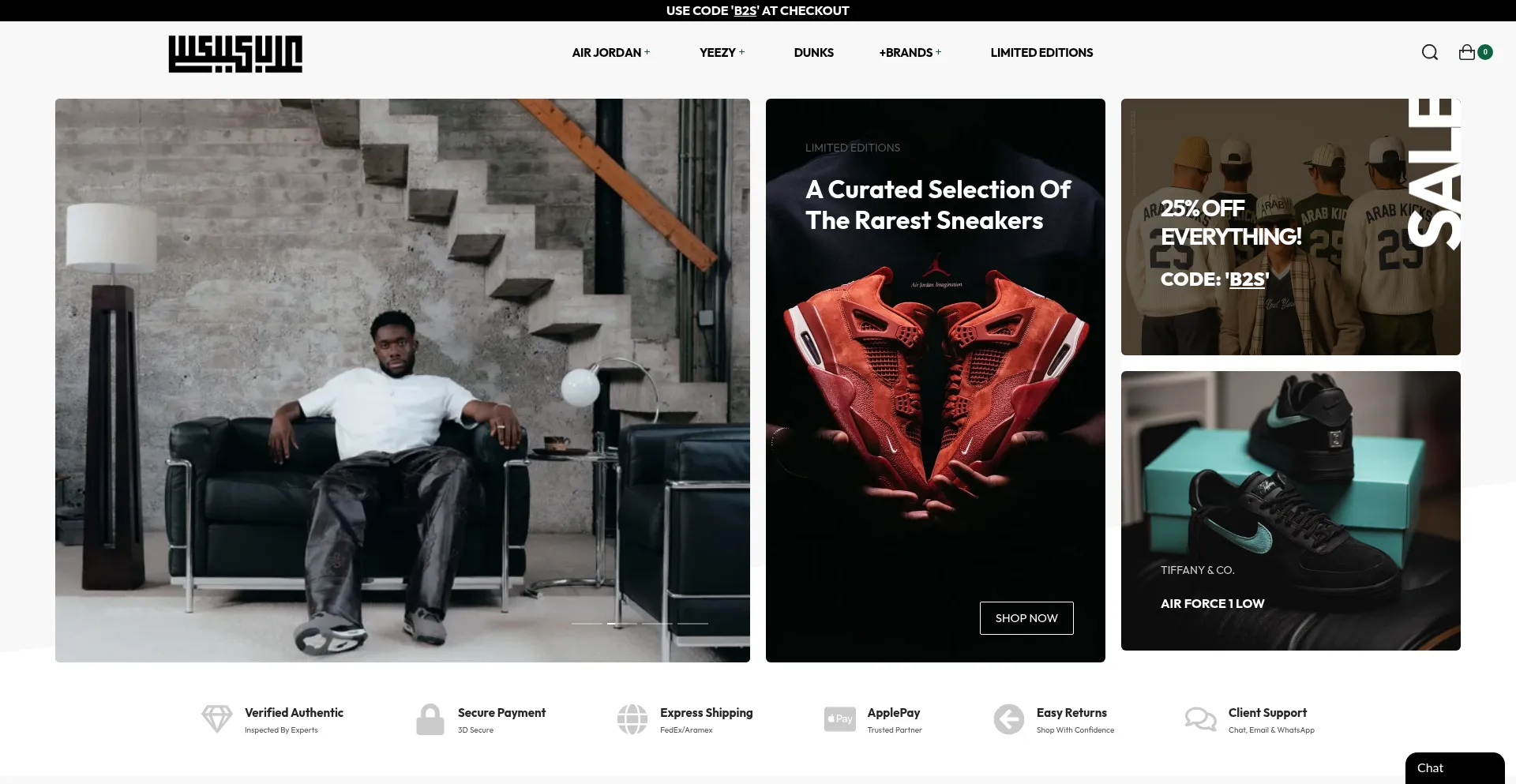Expand the Yeezy dropdown menu
The height and width of the screenshot is (784, 1516).
pos(722,53)
